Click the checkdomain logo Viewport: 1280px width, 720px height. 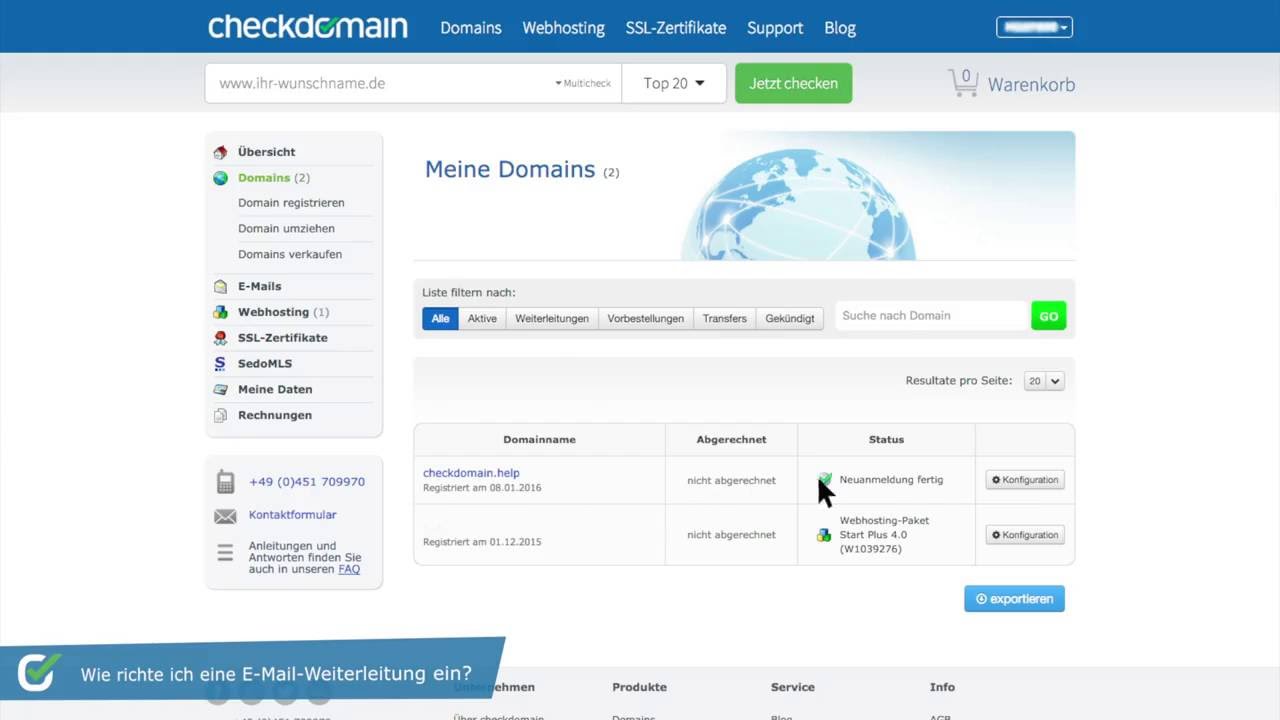pyautogui.click(x=308, y=27)
